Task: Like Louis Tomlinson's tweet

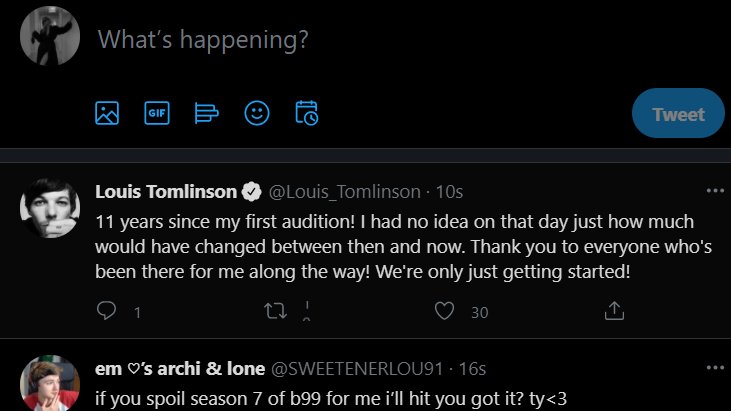Action: click(445, 312)
